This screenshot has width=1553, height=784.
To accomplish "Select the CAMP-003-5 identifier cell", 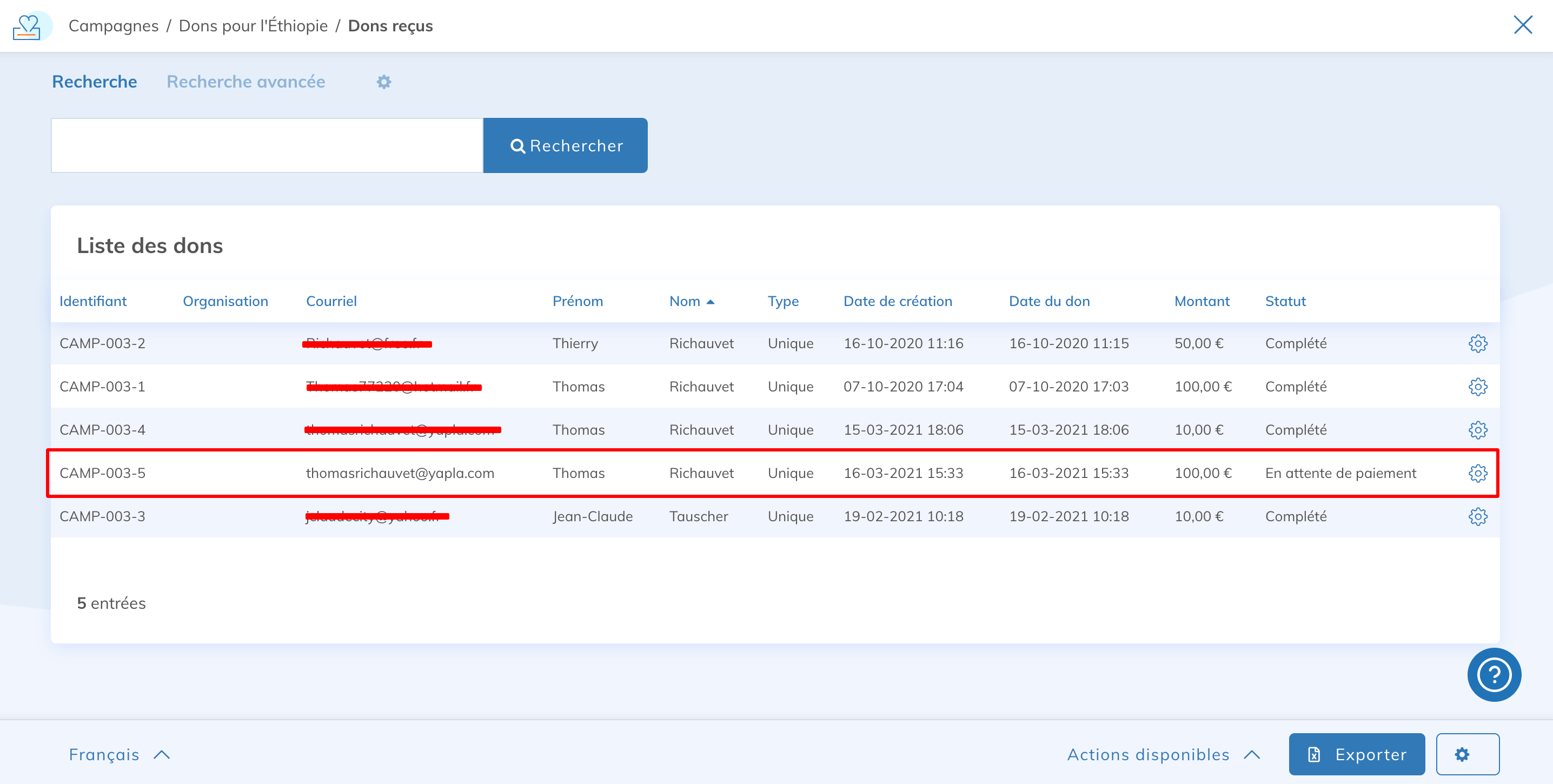I will (x=103, y=474).
